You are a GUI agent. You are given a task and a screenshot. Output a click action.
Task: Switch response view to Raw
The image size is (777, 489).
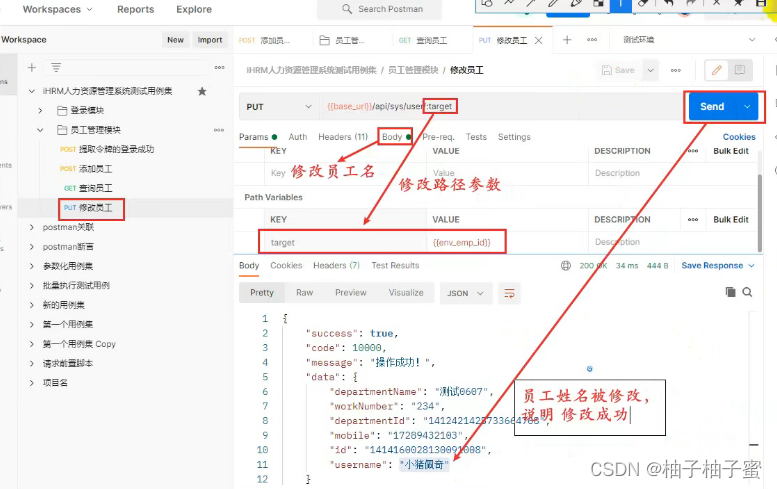tap(304, 293)
